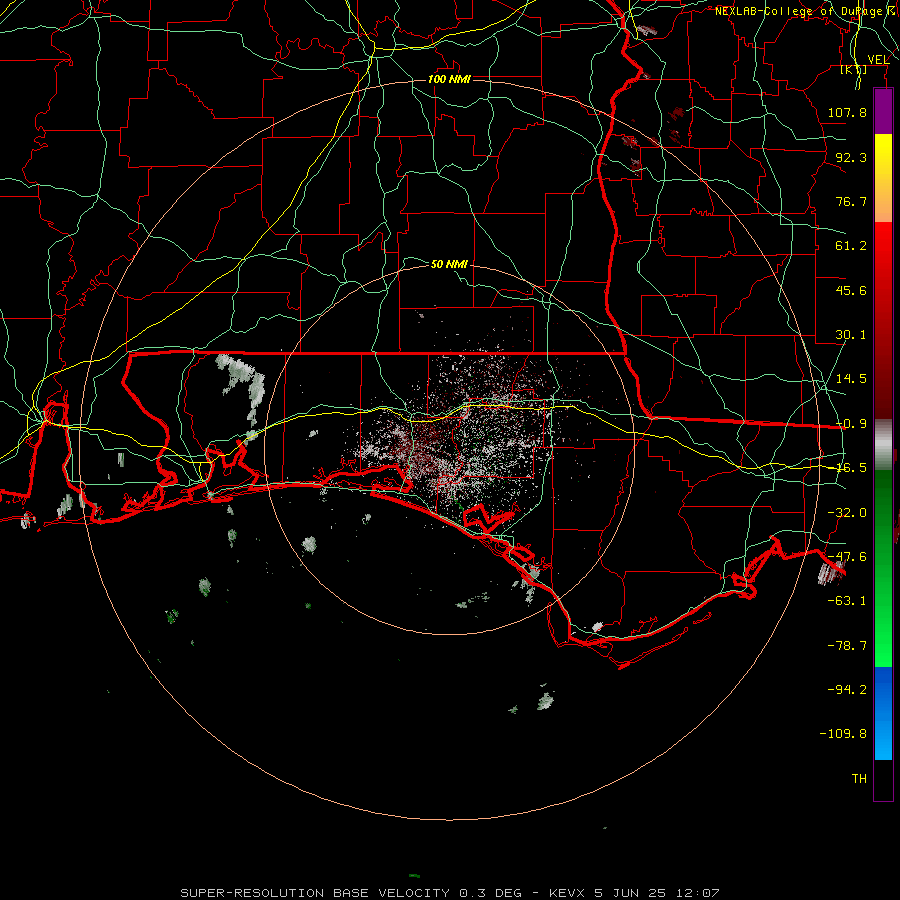The image size is (900, 900).
Task: Click the 30.1 velocity scale value
Action: pyautogui.click(x=851, y=335)
